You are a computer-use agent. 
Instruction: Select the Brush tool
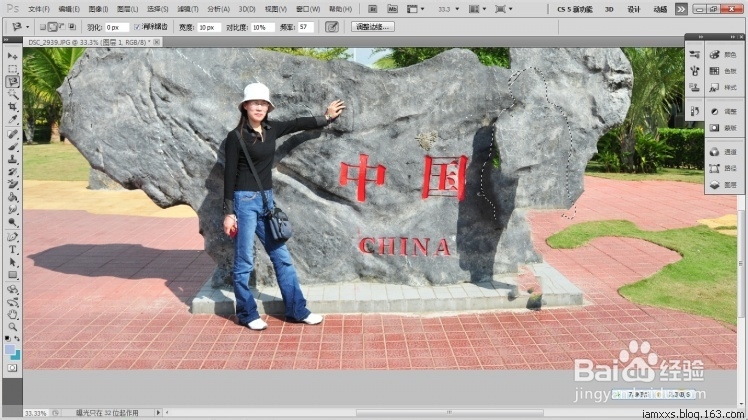point(12,147)
